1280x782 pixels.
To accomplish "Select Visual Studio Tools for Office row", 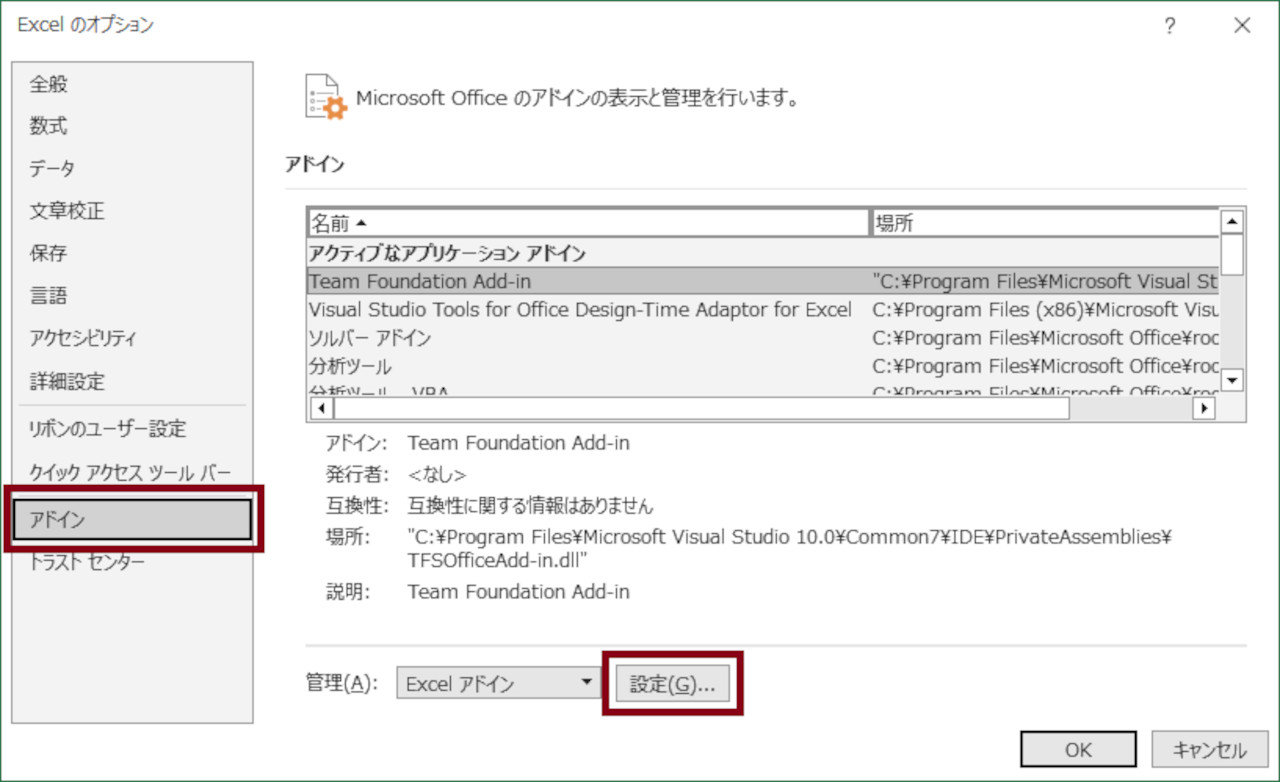I will [764, 310].
